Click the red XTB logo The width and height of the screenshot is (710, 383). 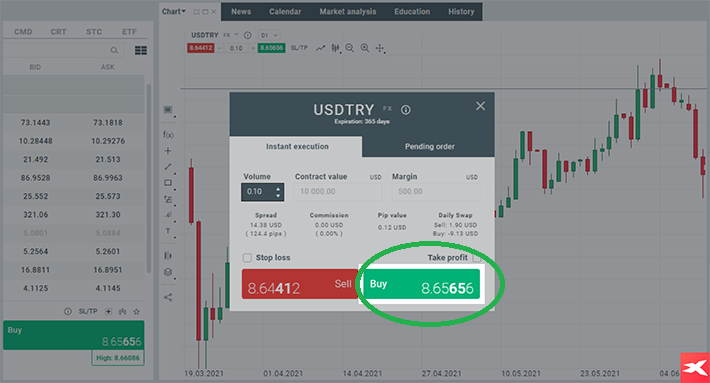point(695,368)
